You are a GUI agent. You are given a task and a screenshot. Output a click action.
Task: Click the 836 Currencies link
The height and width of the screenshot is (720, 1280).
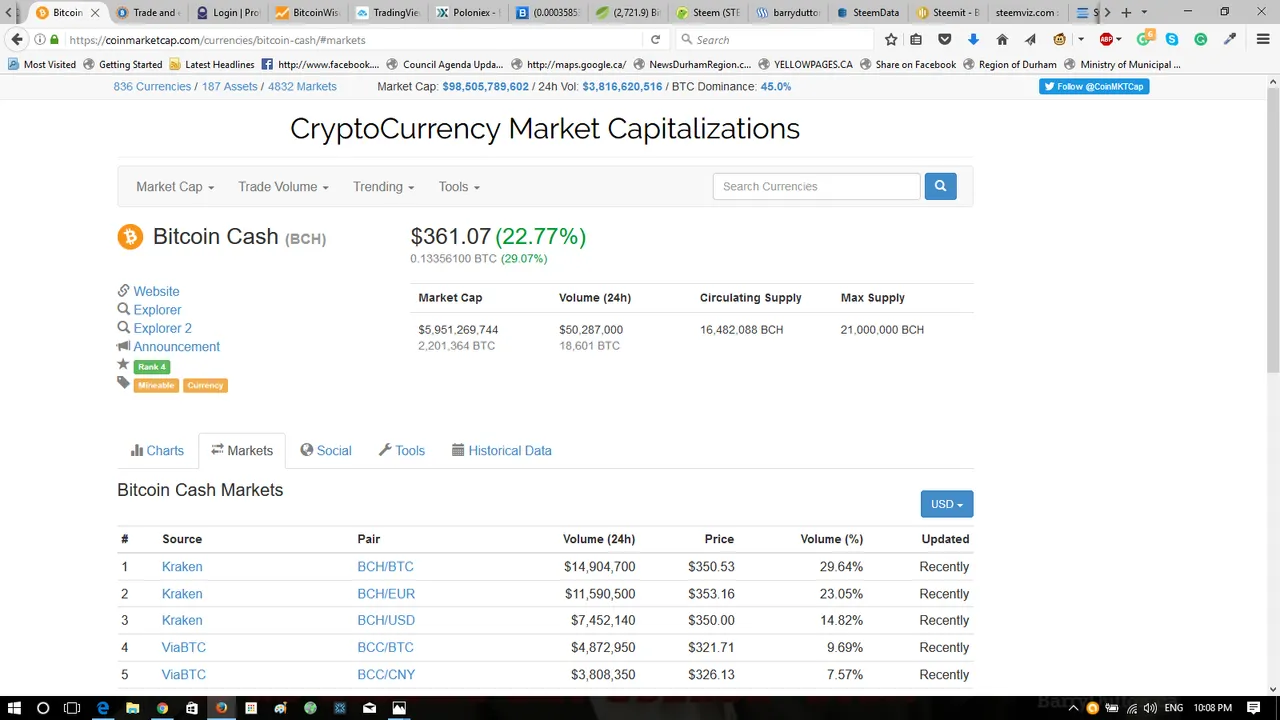point(152,86)
